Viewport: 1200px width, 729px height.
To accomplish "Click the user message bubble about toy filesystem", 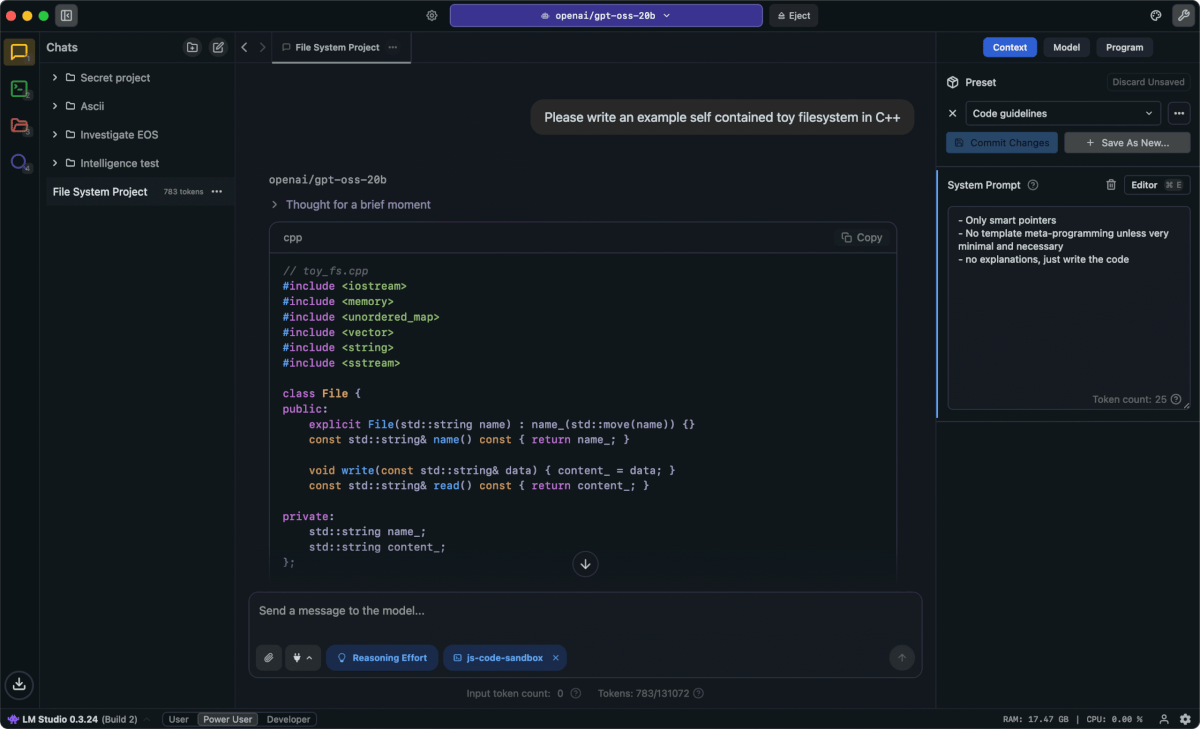I will coord(722,117).
